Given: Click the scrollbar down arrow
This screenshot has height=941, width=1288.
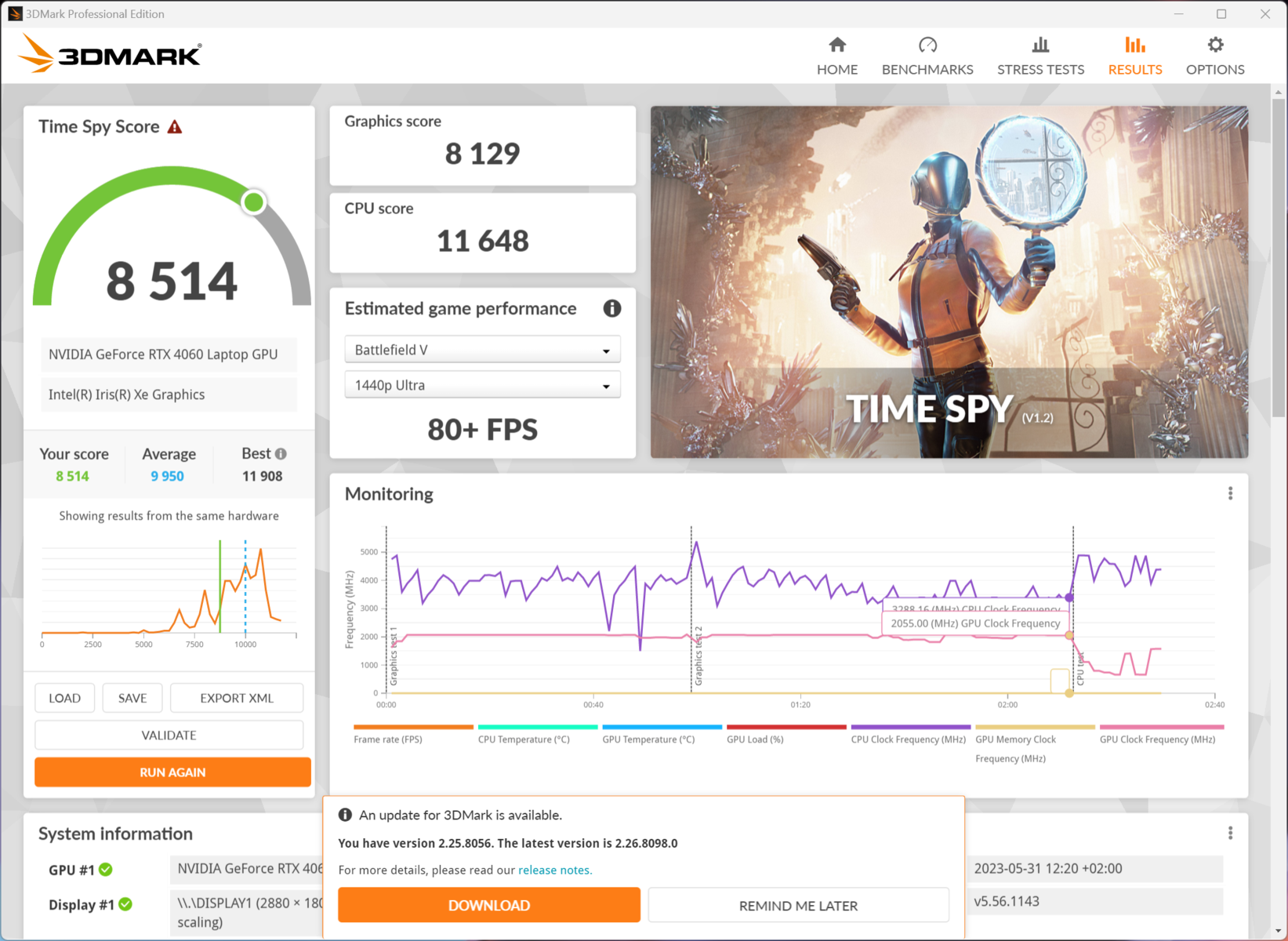Looking at the screenshot, I should tap(1279, 931).
